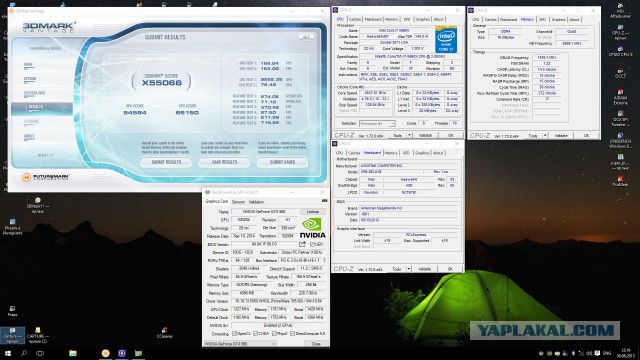Open GPU selector dropdown in GPU-Z
Image resolution: width=640 pixels, height=360 pixels.
pos(240,344)
